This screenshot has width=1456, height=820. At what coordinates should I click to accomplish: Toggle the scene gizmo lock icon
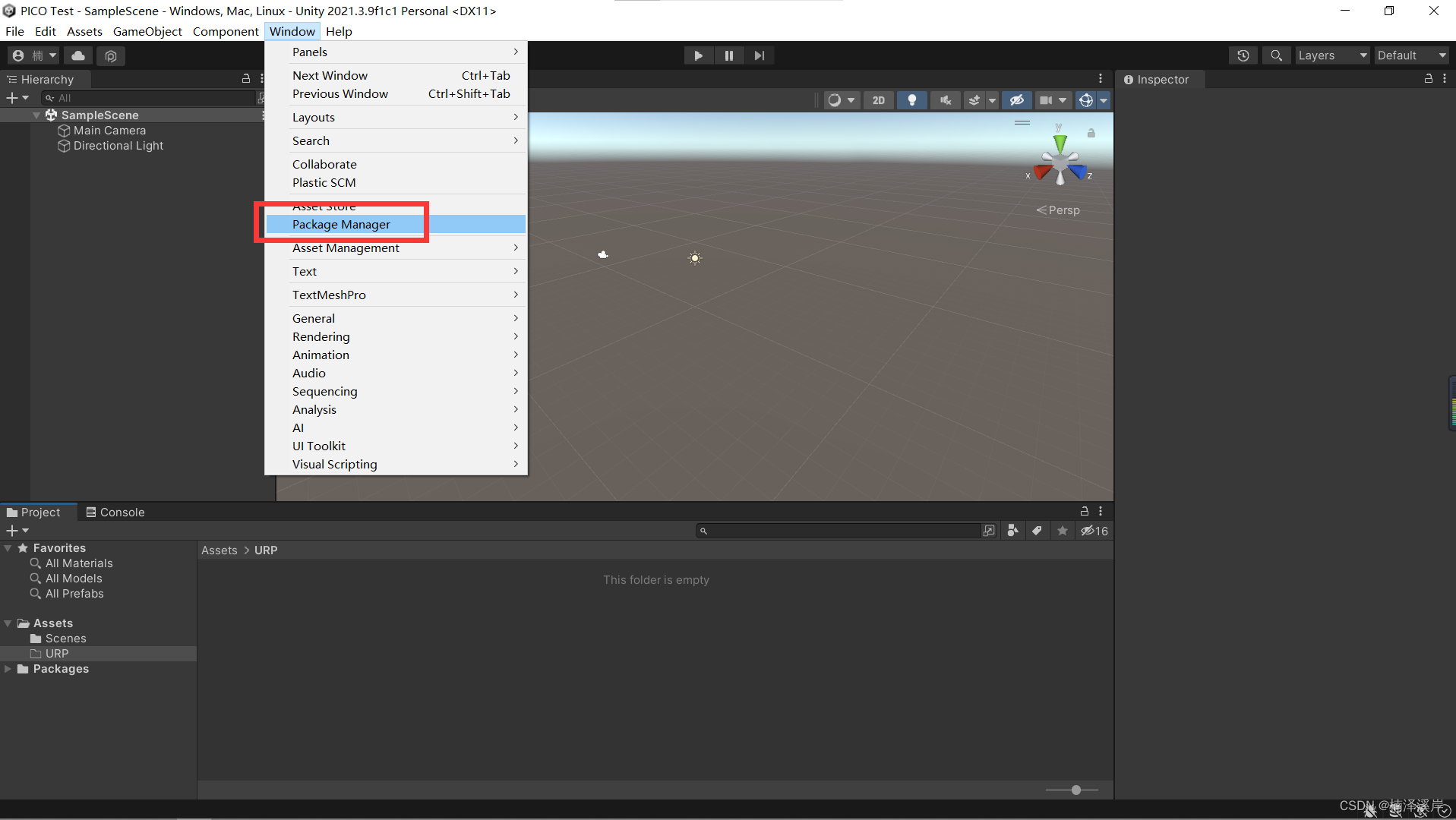1091,134
